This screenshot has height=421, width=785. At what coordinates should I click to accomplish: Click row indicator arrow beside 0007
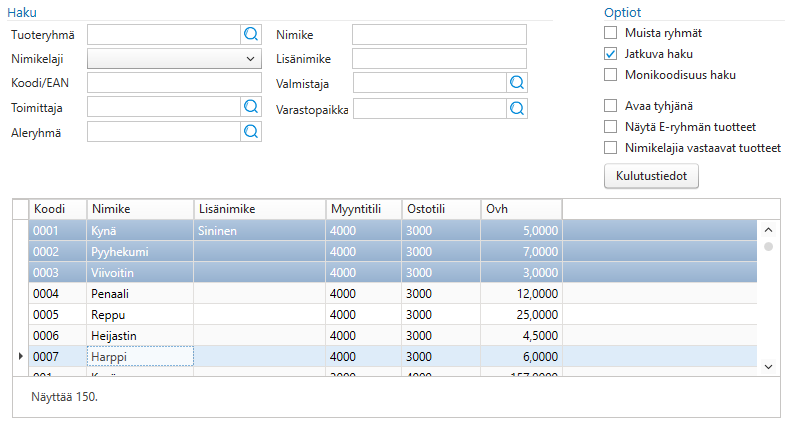pos(21,356)
